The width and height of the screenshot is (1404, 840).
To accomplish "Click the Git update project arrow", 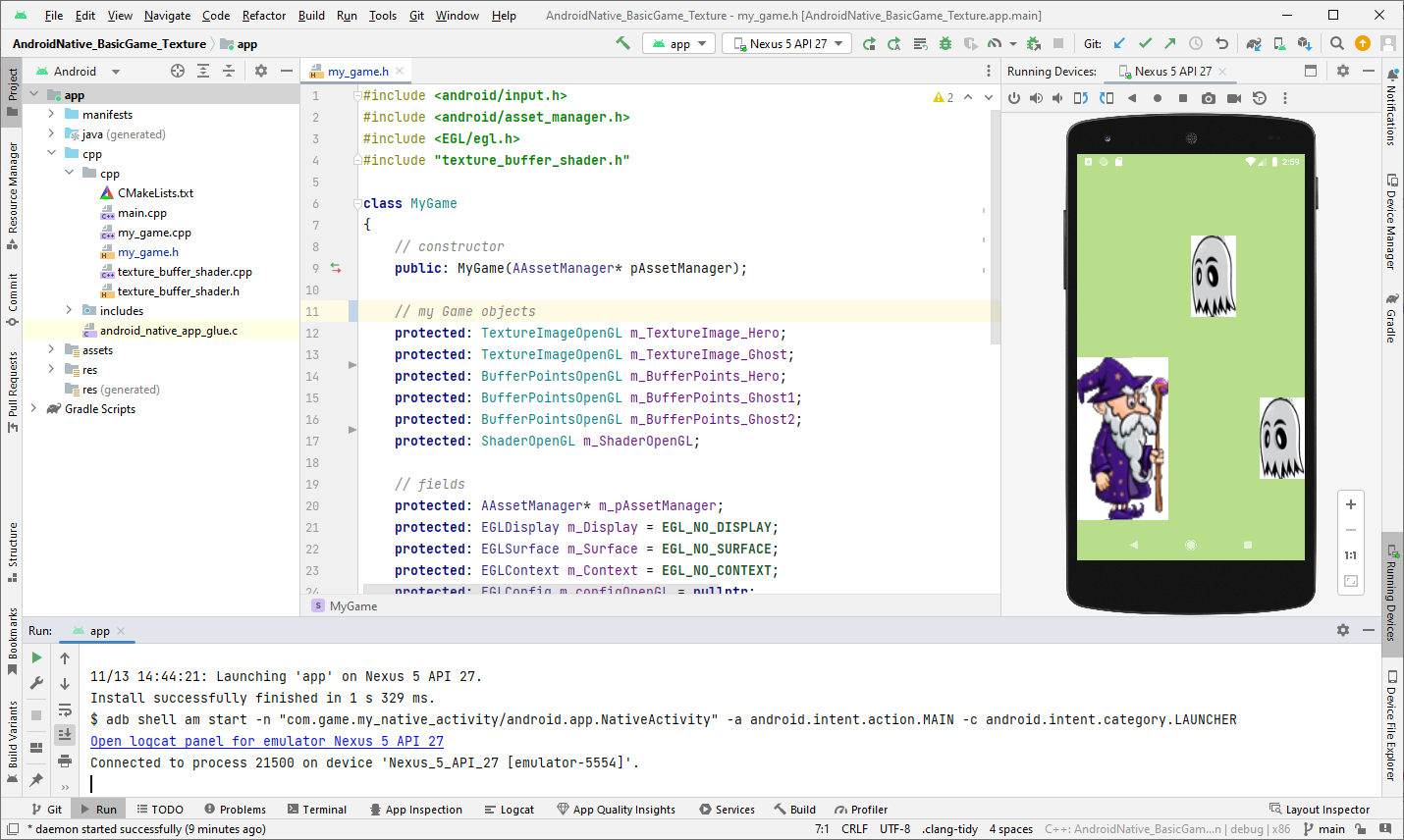I will point(1119,43).
